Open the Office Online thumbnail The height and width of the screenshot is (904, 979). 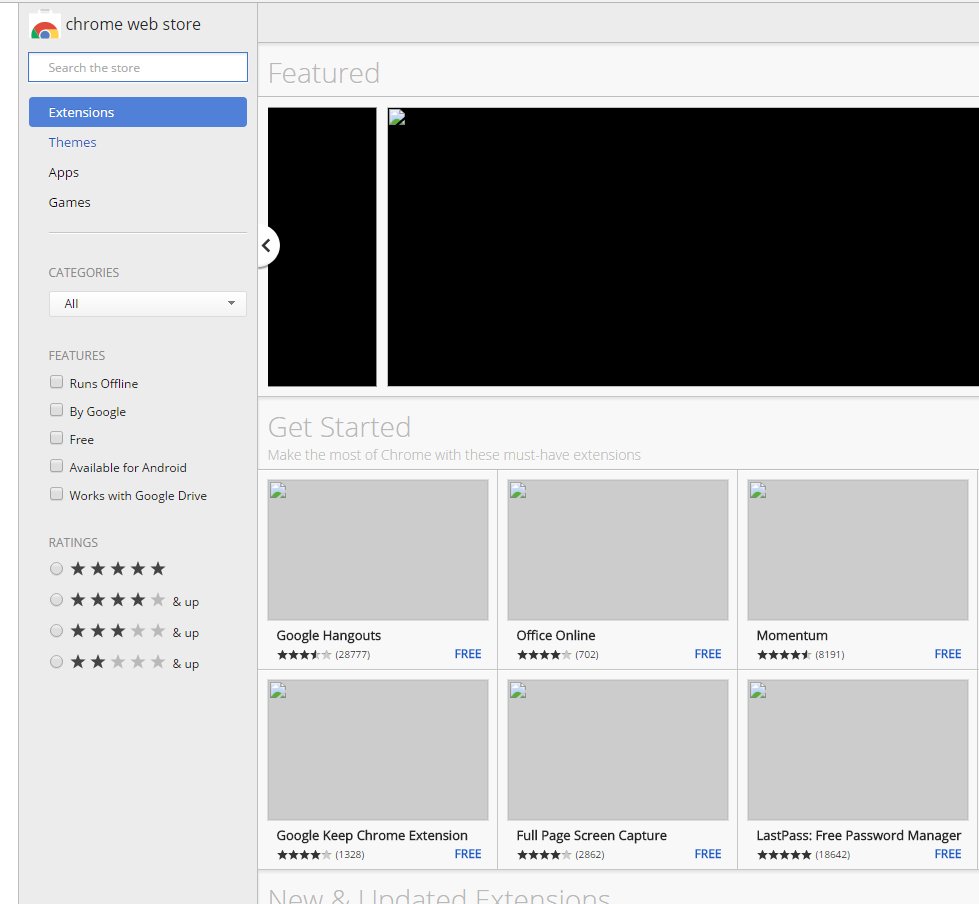[x=617, y=550]
